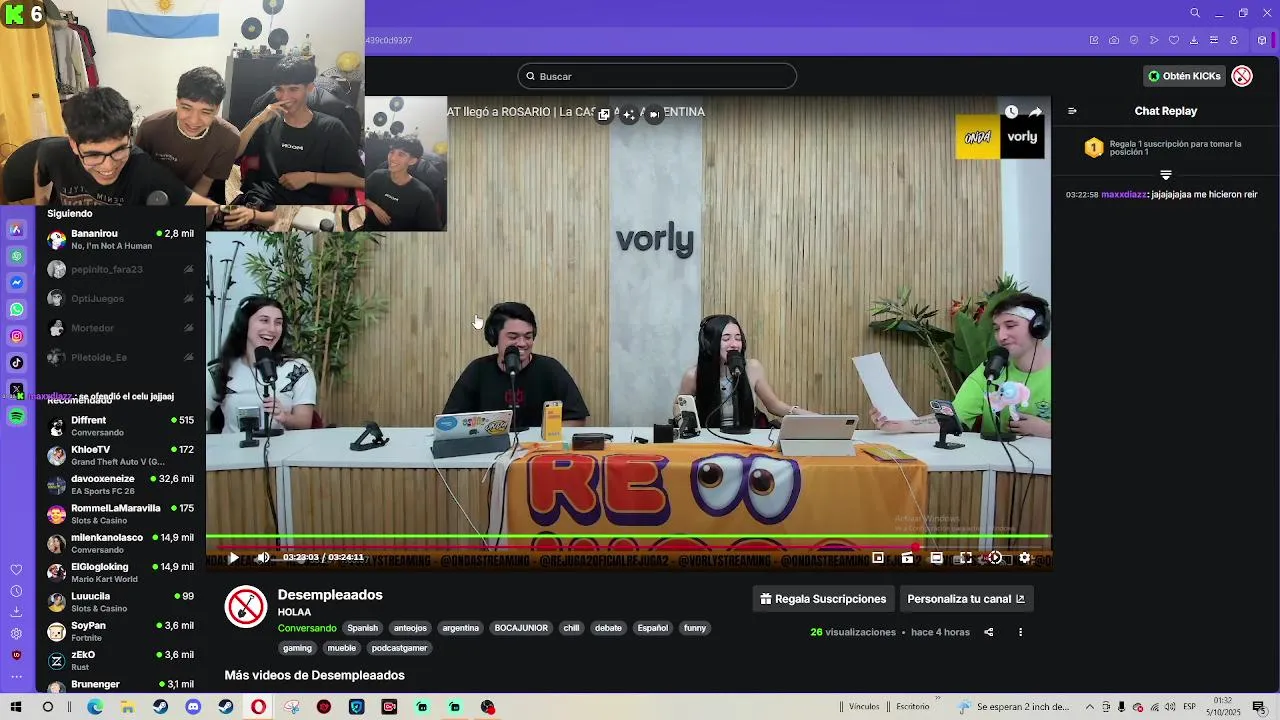This screenshot has width=1280, height=720.
Task: Click the Conversando category link
Action: (307, 628)
